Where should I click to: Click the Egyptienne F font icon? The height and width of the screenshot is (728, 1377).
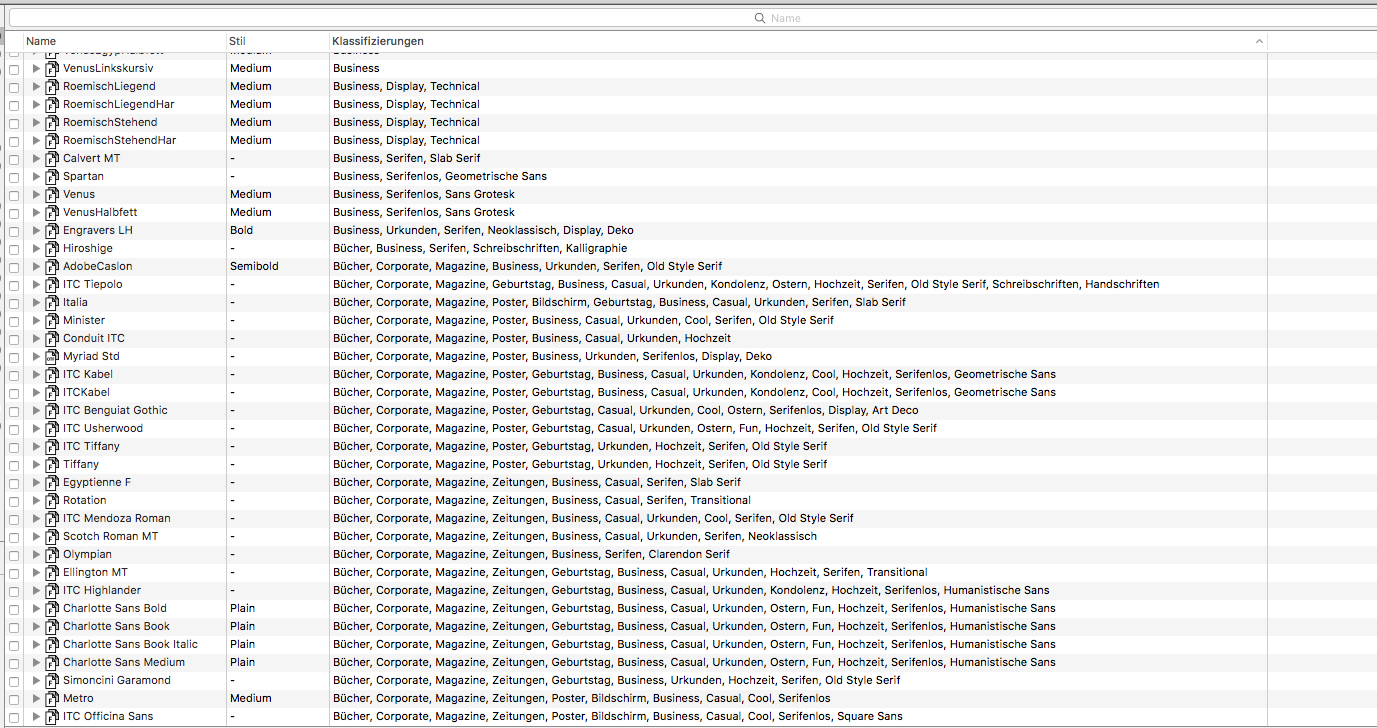pyautogui.click(x=52, y=482)
